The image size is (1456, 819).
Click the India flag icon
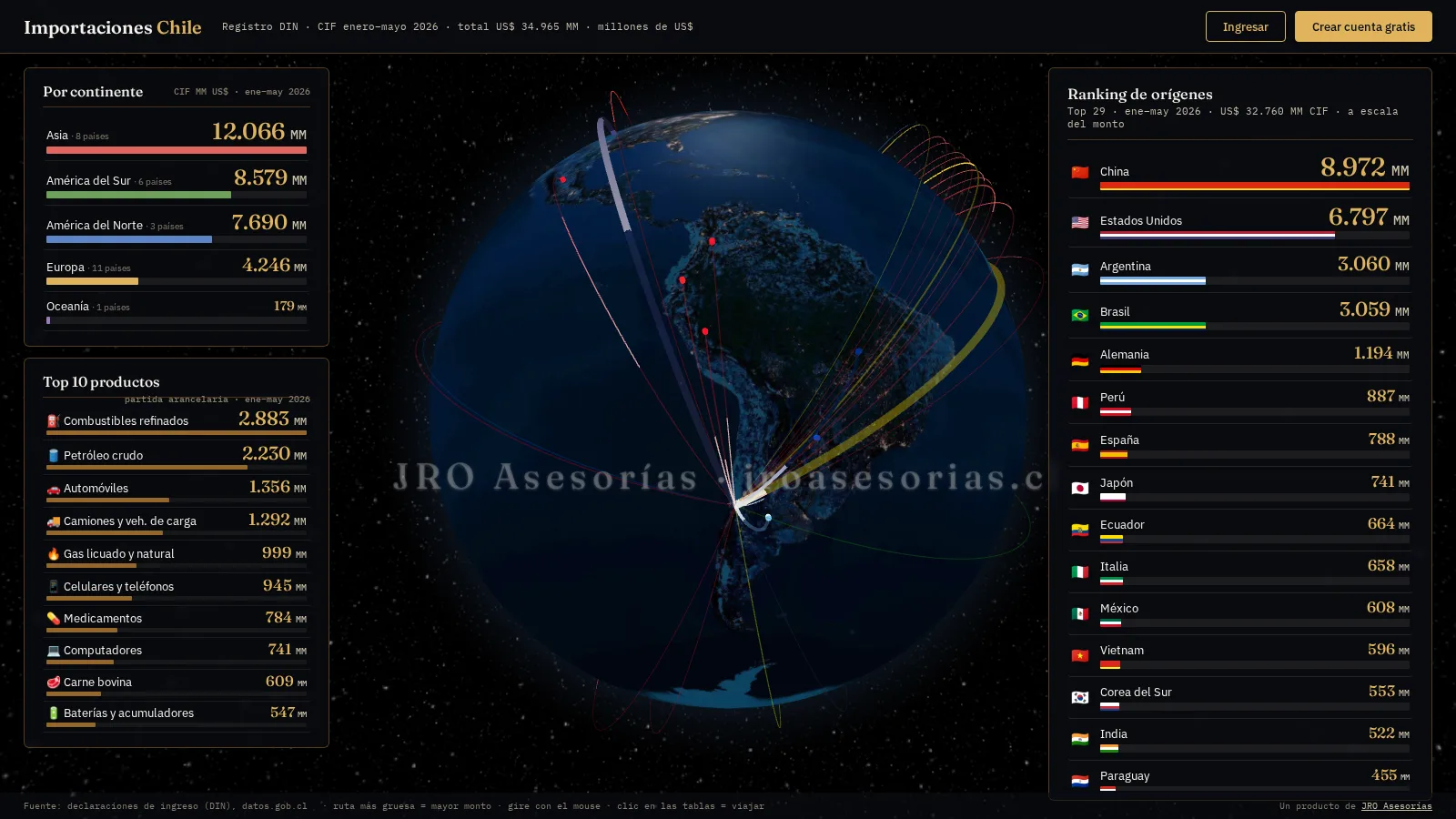1080,739
